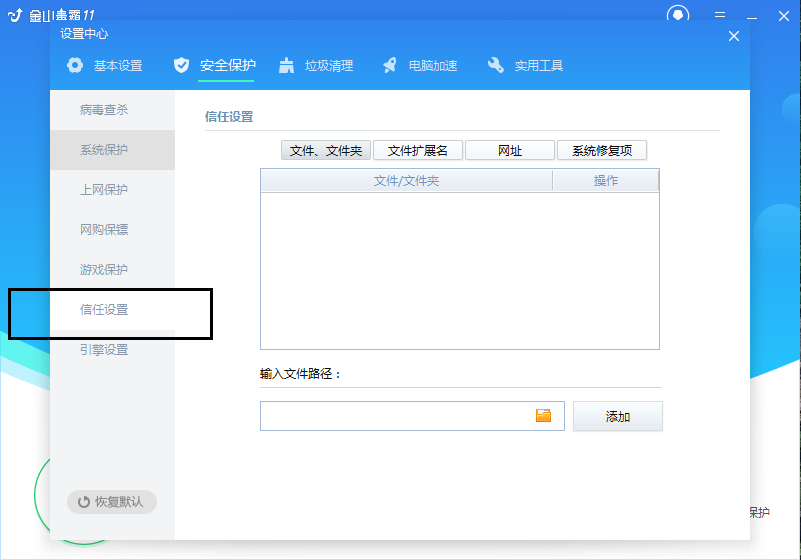
Task: Close the 设置中心 dialog with X
Action: [734, 36]
